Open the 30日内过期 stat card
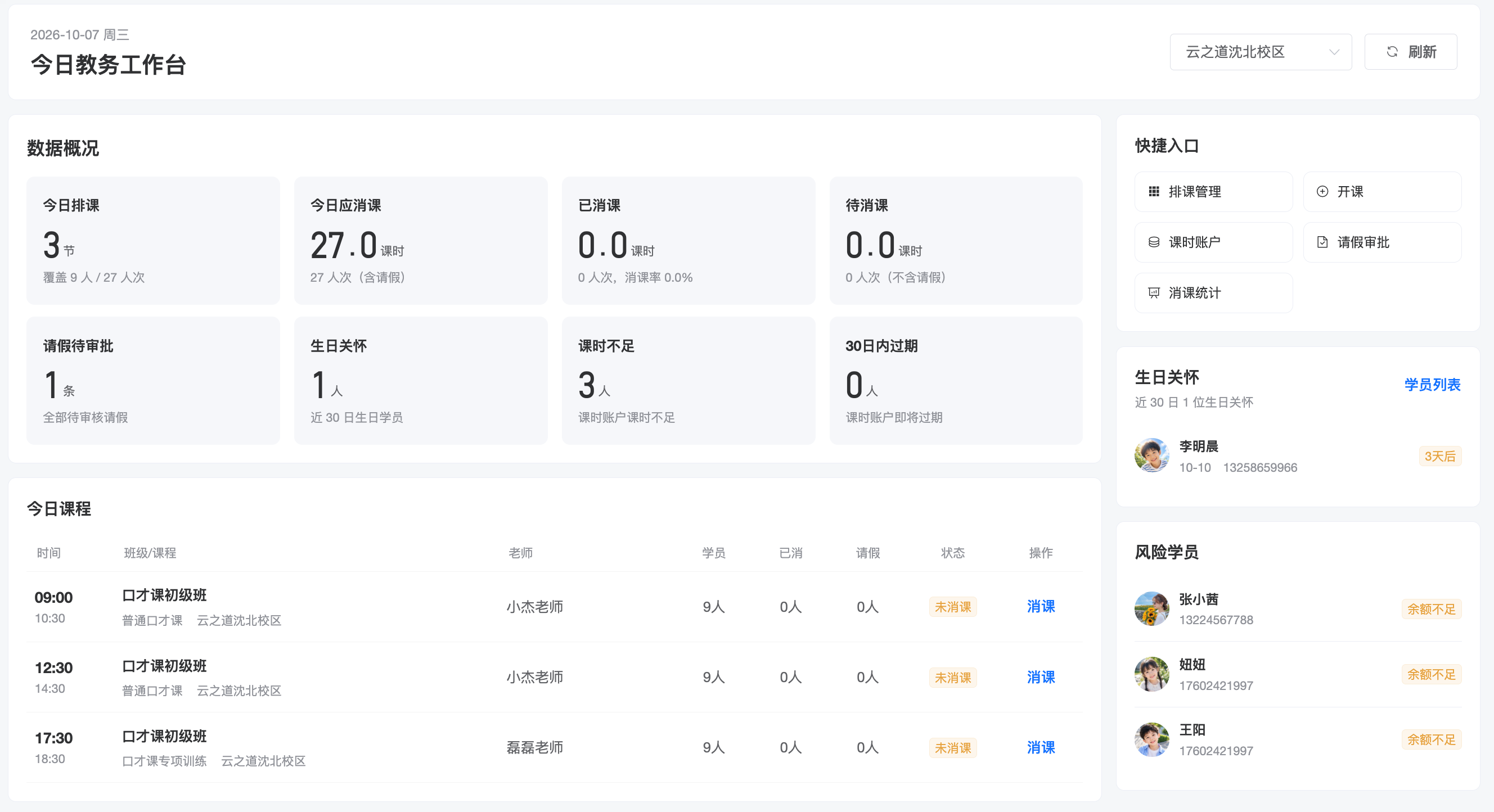This screenshot has width=1494, height=812. click(x=956, y=381)
